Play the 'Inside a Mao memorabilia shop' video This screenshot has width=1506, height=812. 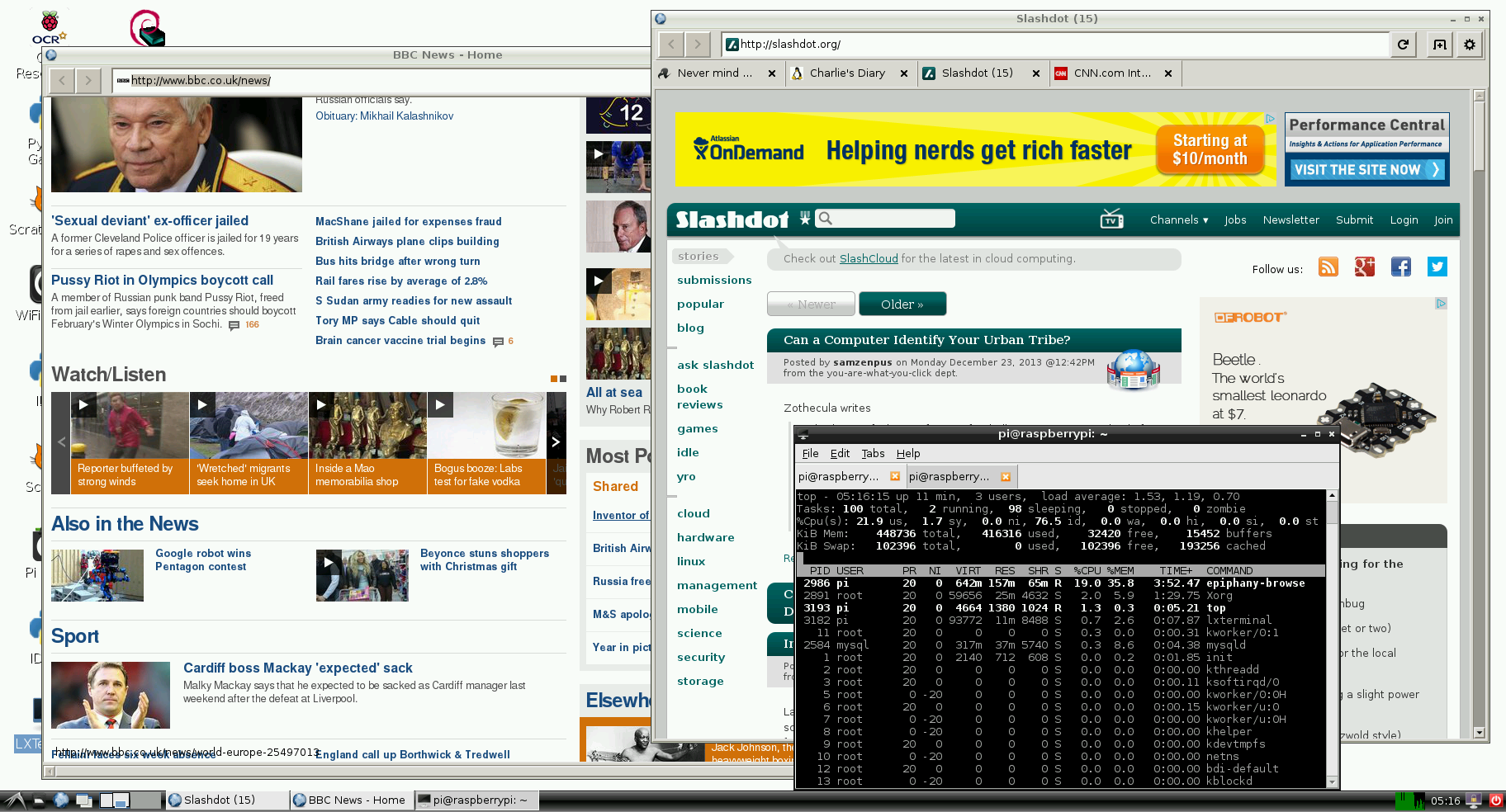coord(321,405)
